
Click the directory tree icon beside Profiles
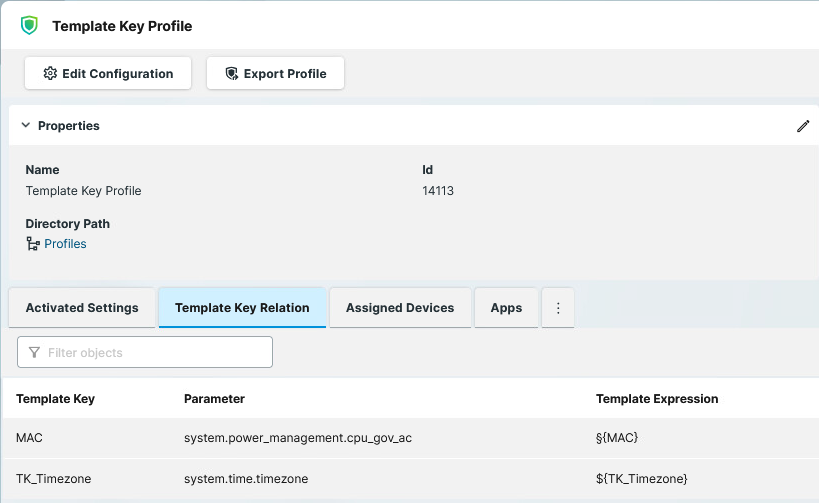[33, 244]
